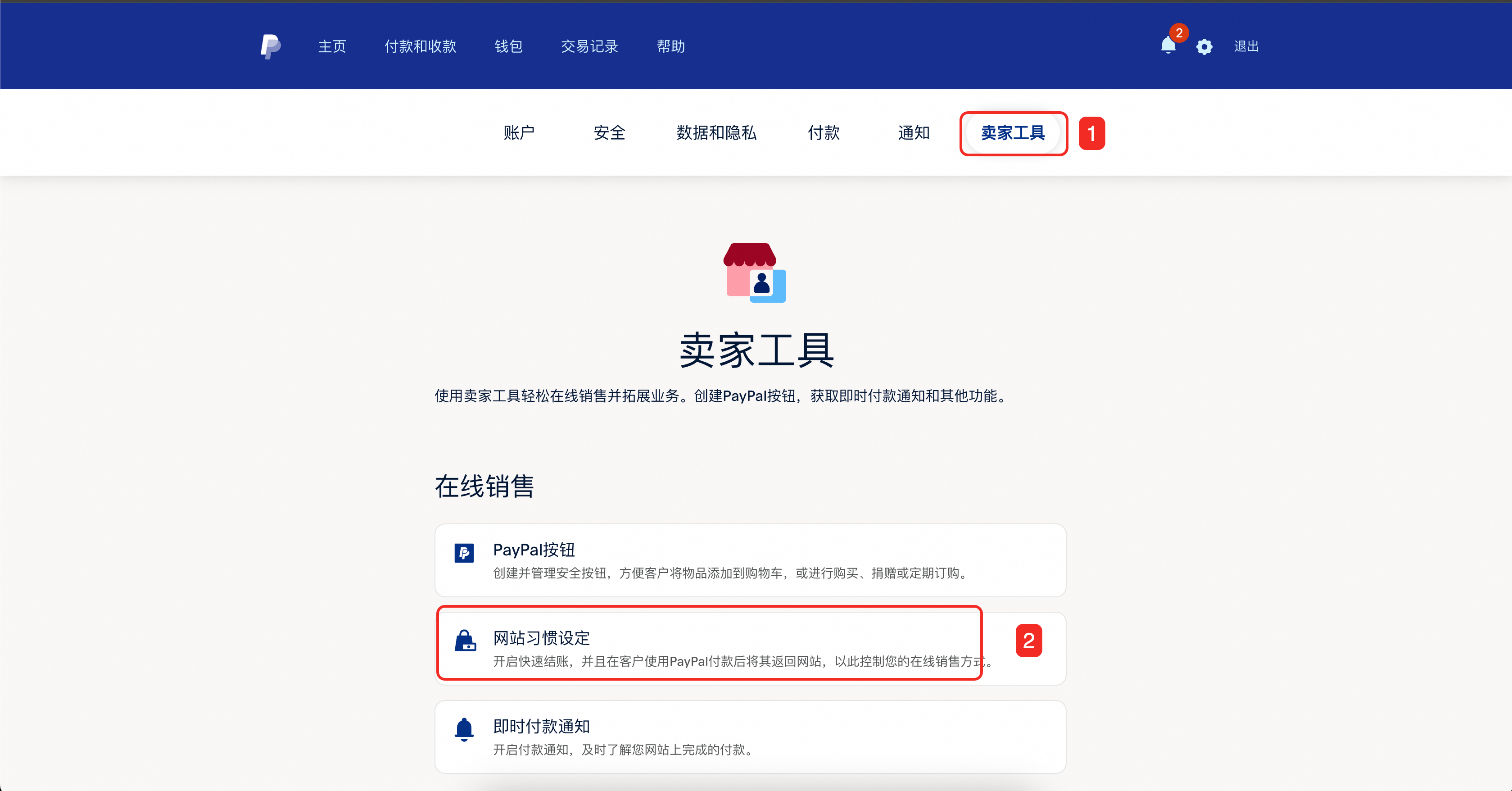Open 交易记录 navigation item
The width and height of the screenshot is (1512, 791).
(589, 46)
